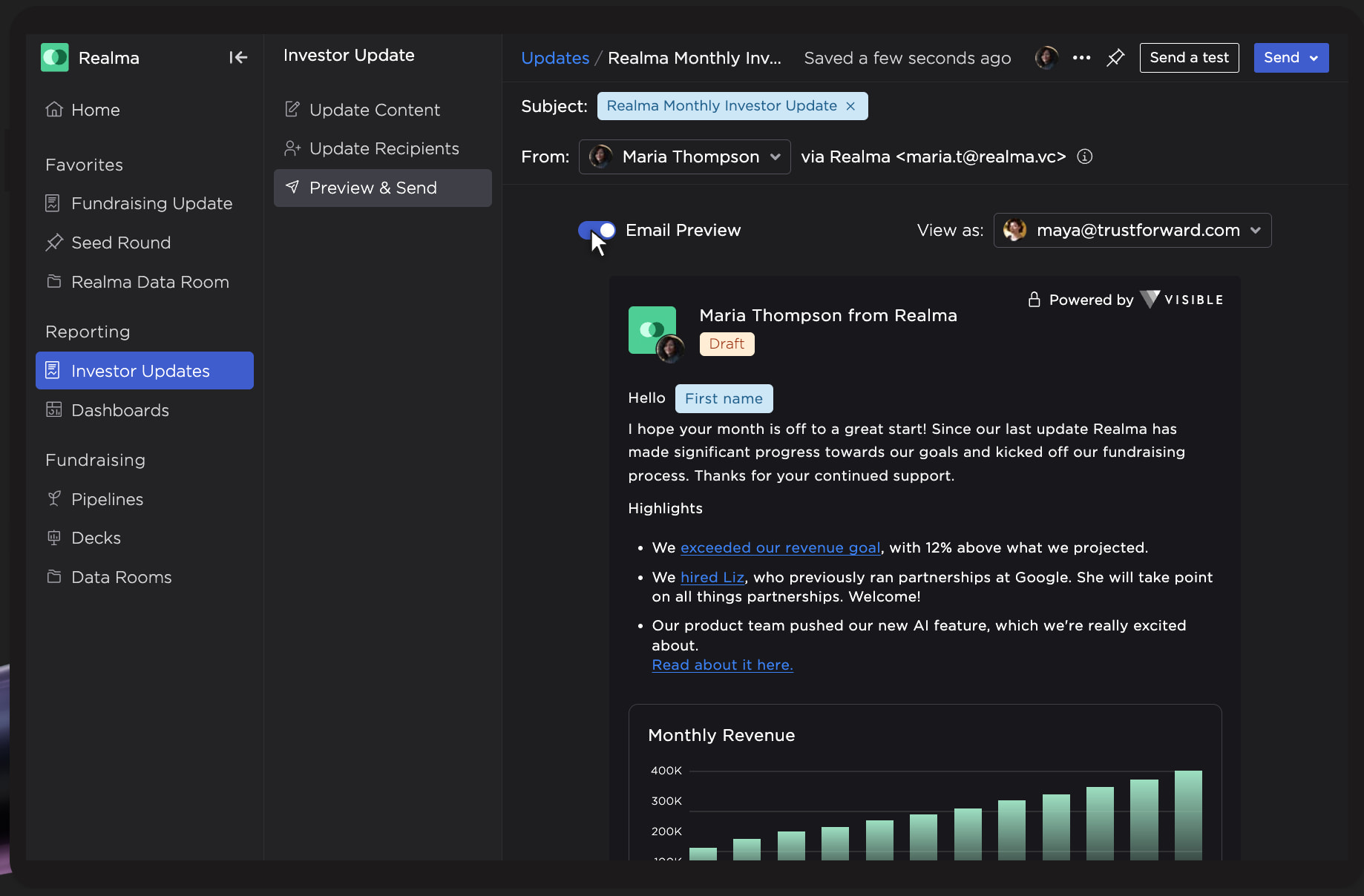
Task: Click the Maria Thompson from Realma heading
Action: (828, 315)
